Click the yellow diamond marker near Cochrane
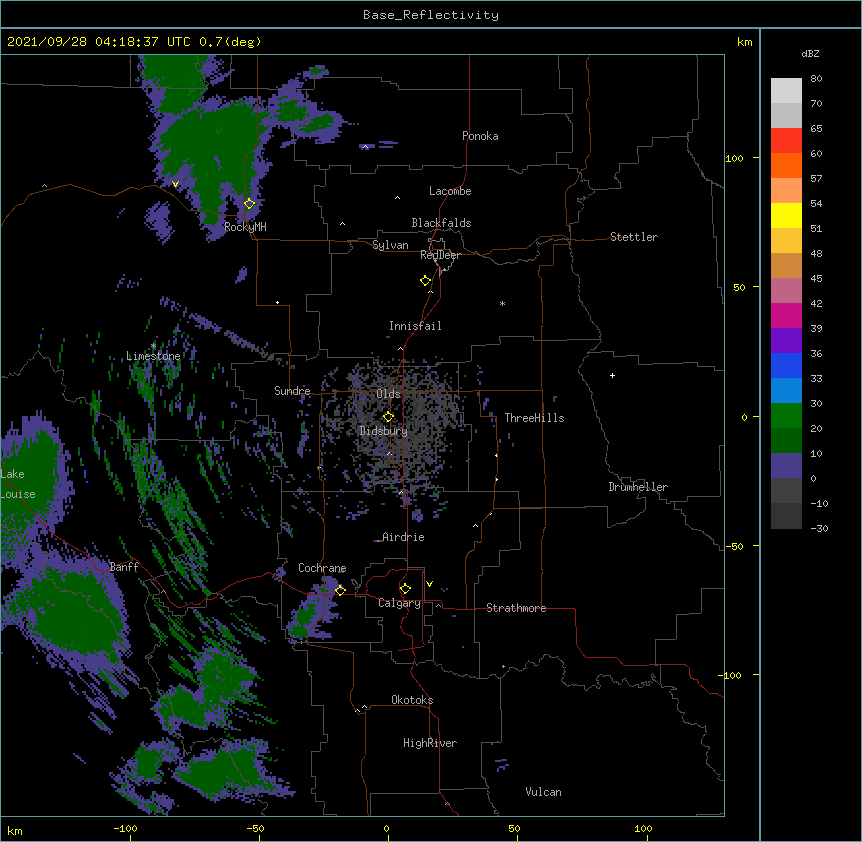This screenshot has width=862, height=842. tap(340, 590)
